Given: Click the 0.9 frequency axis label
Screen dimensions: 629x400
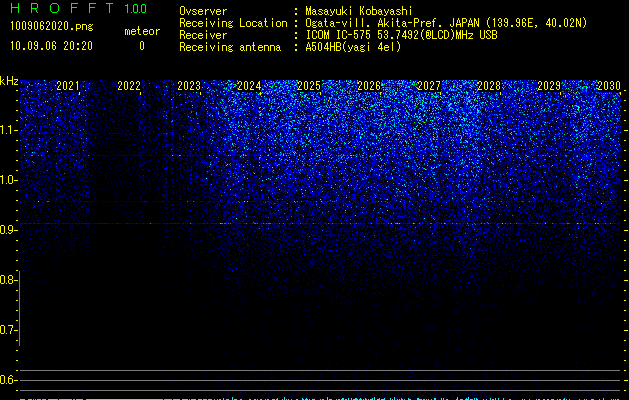Looking at the screenshot, I should (8, 230).
